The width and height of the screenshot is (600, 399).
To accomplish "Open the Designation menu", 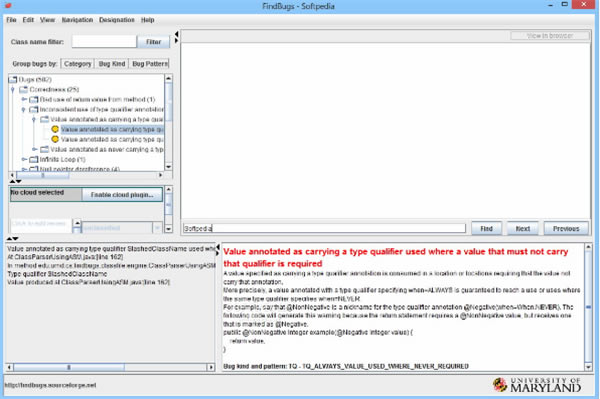I will (117, 20).
